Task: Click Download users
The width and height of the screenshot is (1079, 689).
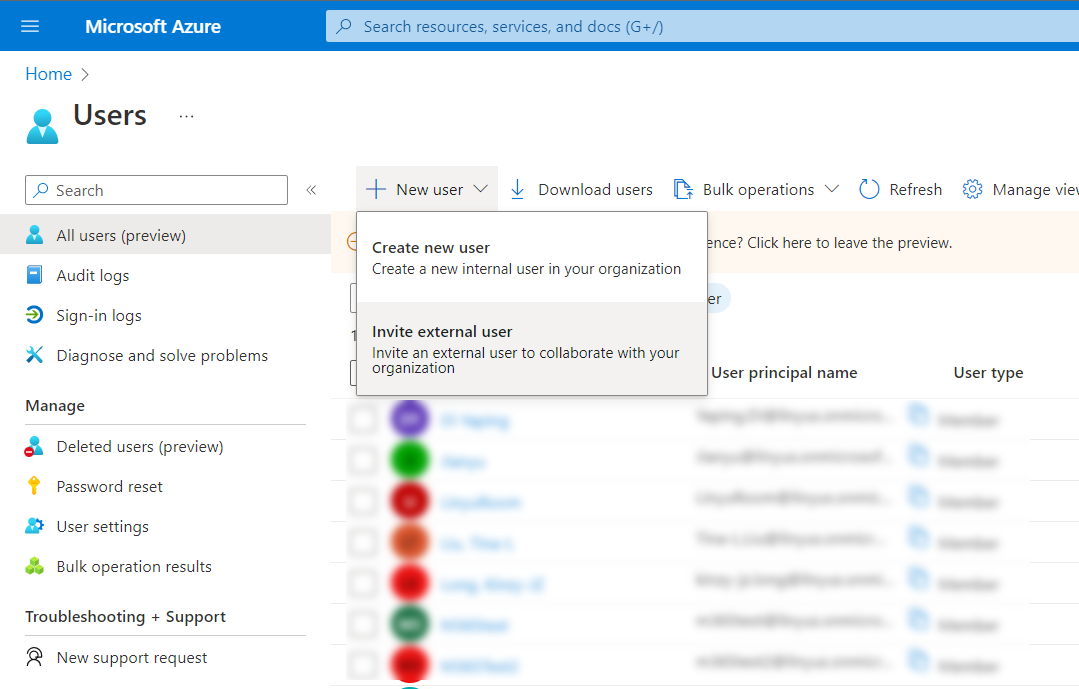Action: coord(595,189)
